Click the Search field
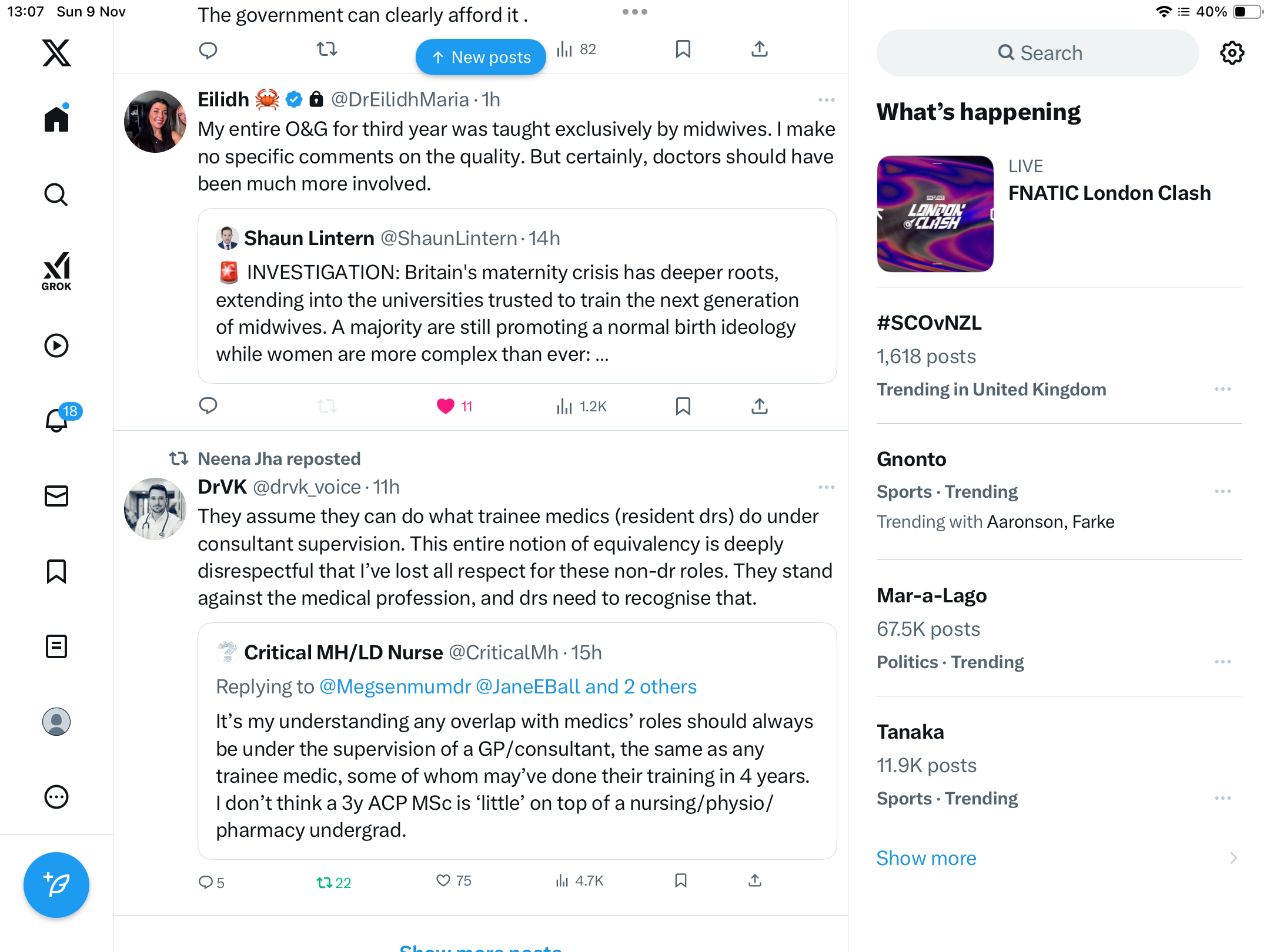 point(1038,53)
